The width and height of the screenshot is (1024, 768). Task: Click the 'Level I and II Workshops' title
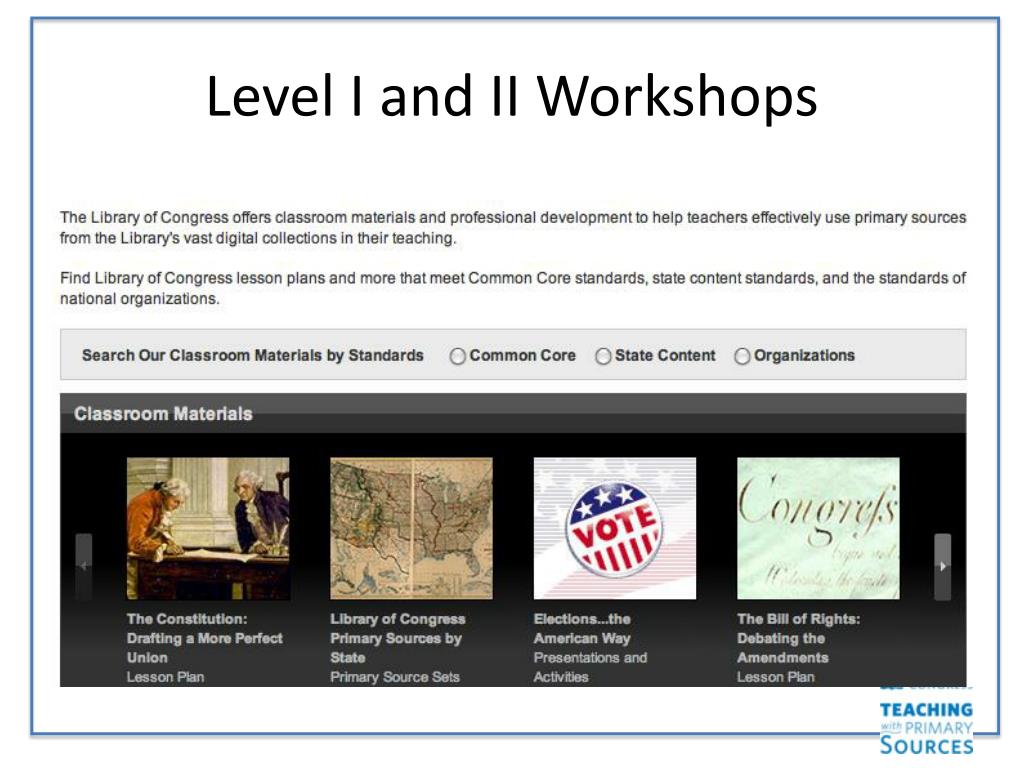[x=512, y=95]
